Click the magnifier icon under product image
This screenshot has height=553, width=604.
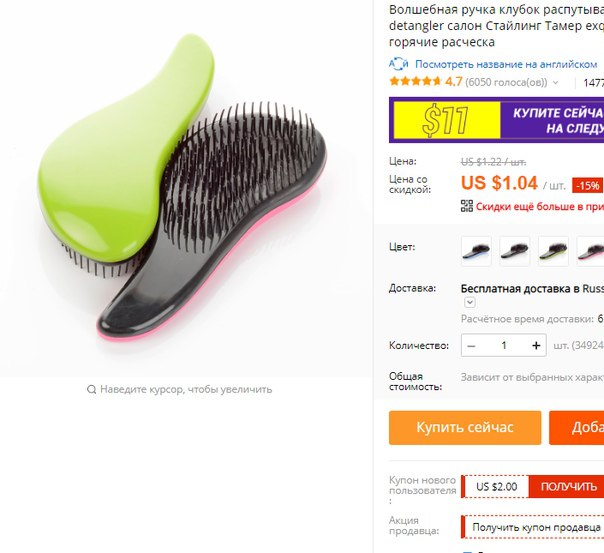tap(91, 389)
